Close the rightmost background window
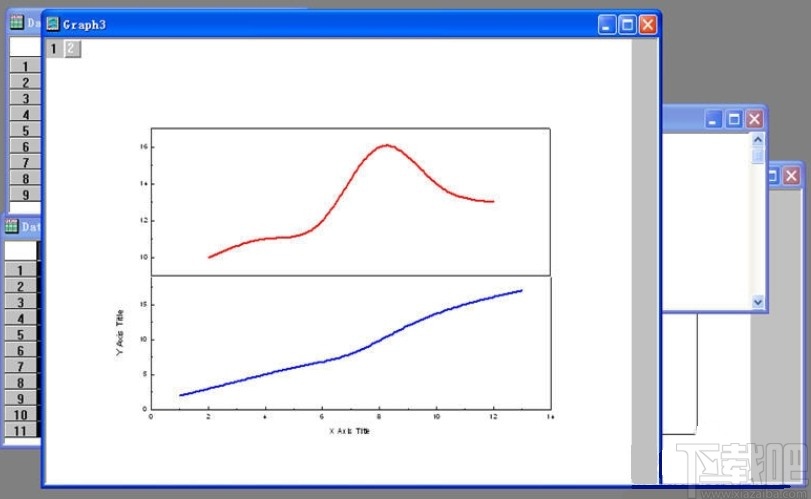The image size is (811, 499). (791, 176)
